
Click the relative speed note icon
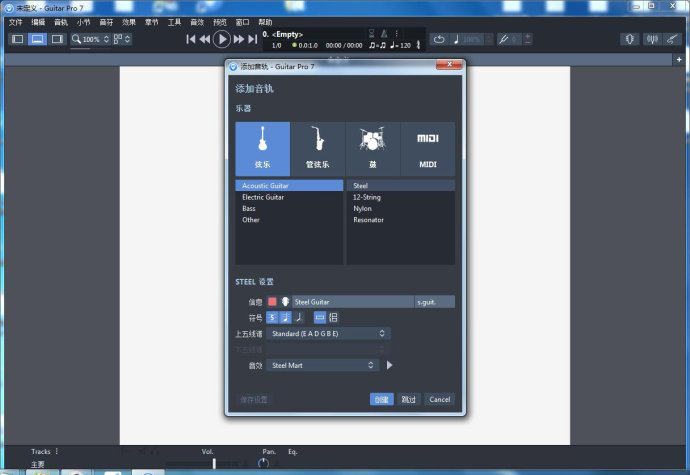pos(456,39)
